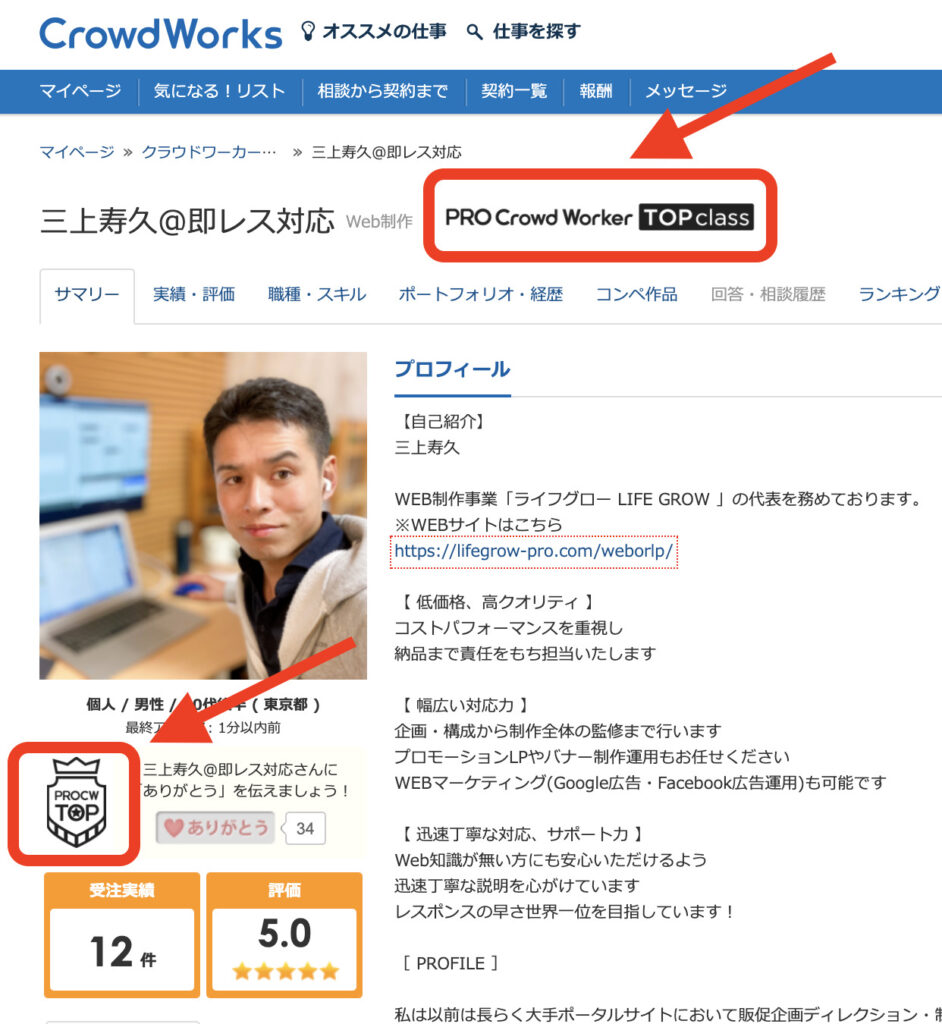Click the profile photo of 三上寿久

pos(203,516)
